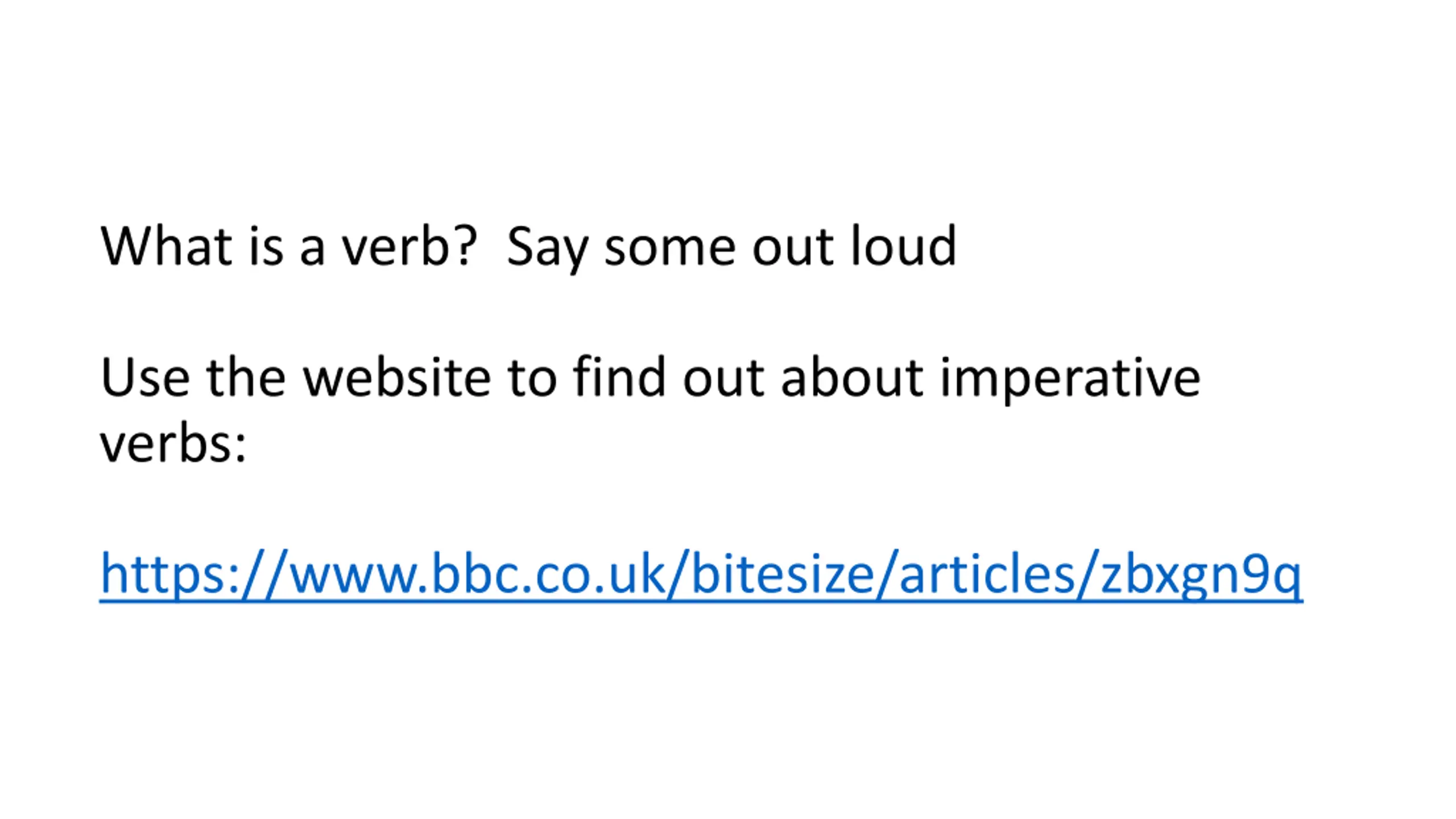The image size is (1456, 819).
Task: Place cursor on the word 'website'
Action: pos(396,377)
